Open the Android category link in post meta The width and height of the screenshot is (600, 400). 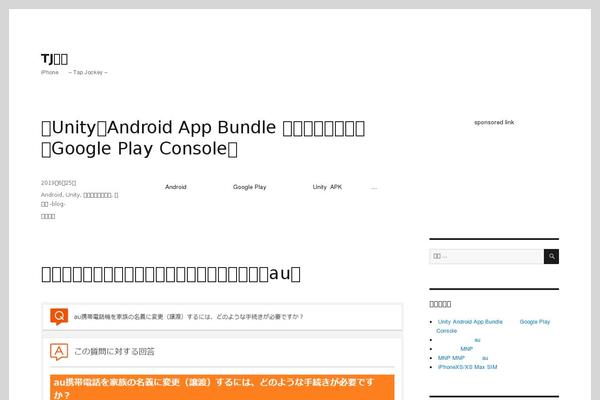[51, 195]
